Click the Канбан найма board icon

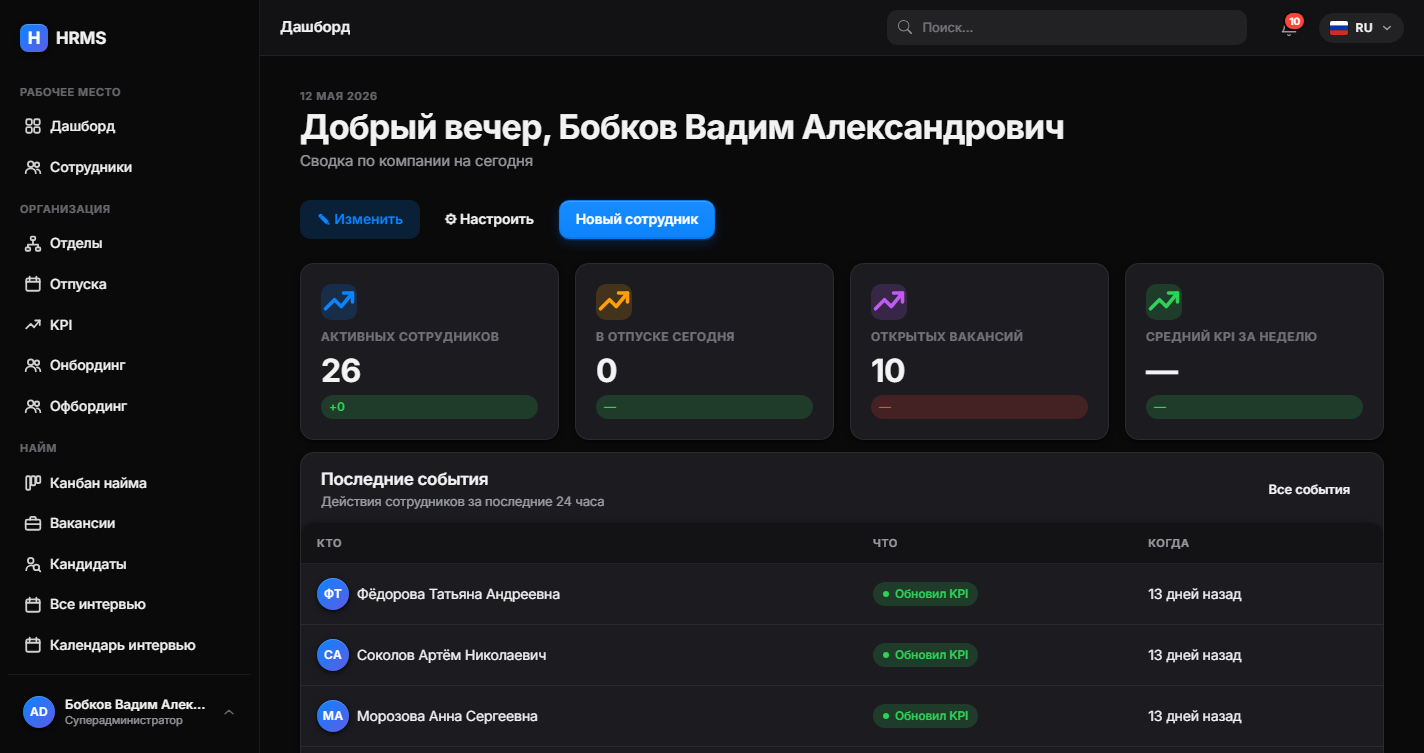pos(33,483)
